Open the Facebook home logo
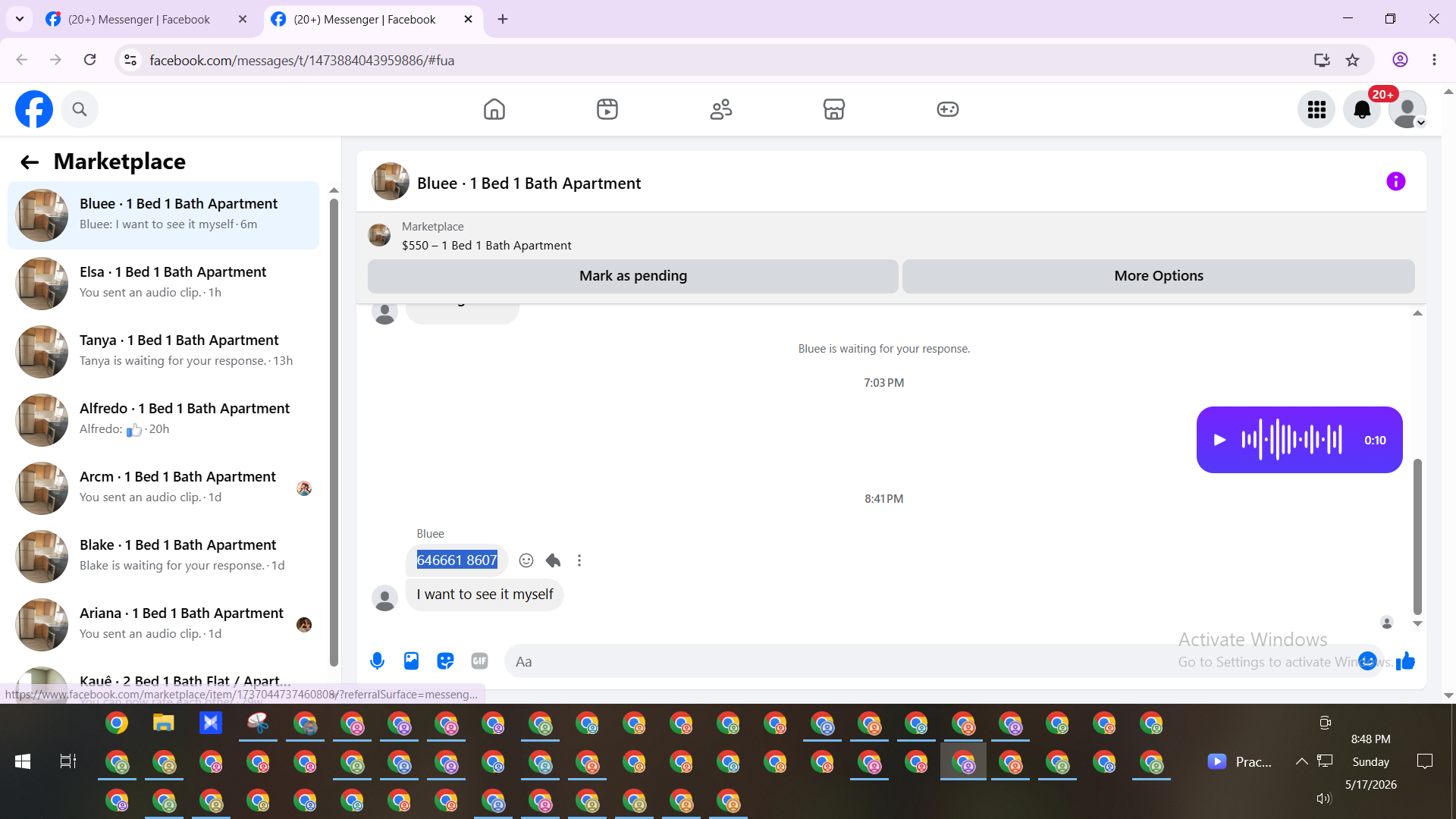The image size is (1456, 819). [34, 109]
